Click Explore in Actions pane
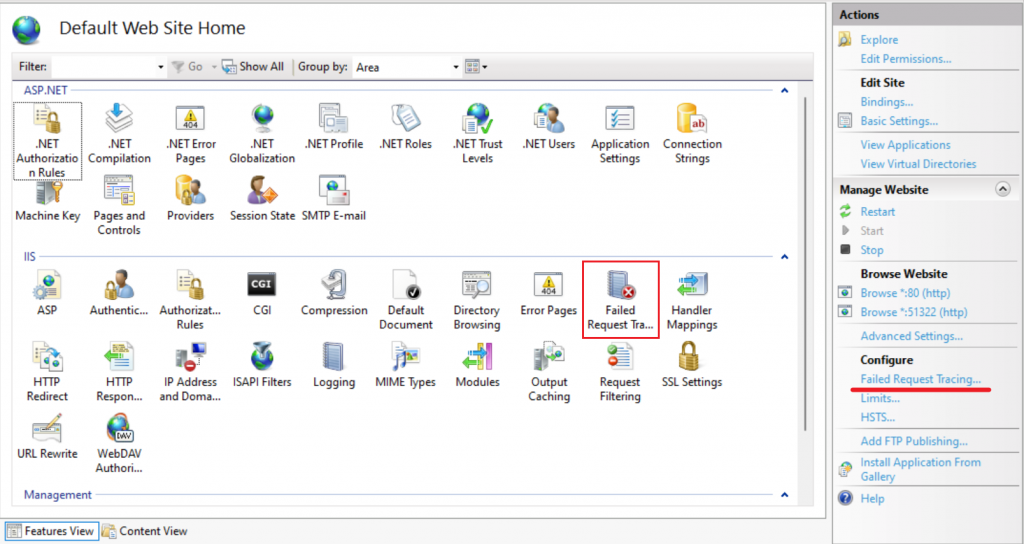 (879, 40)
